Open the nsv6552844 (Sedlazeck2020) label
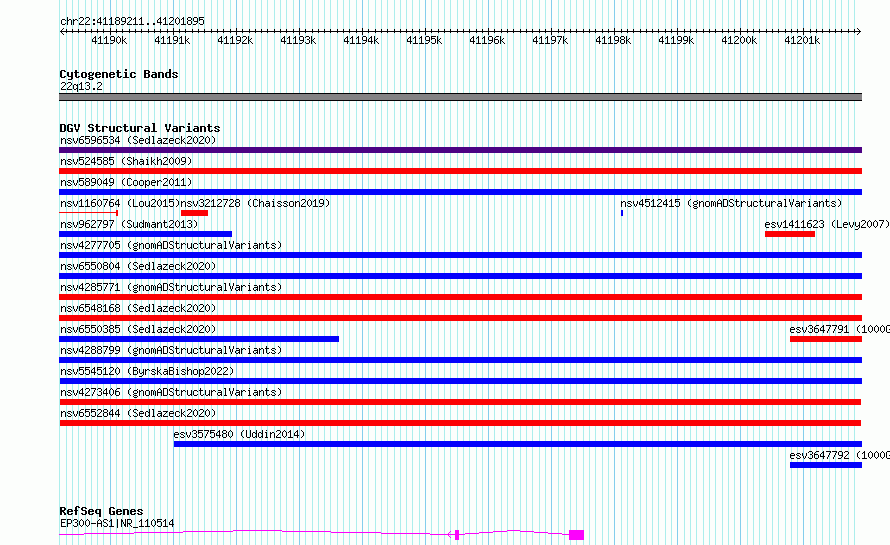Image resolution: width=890 pixels, height=545 pixels. tap(138, 413)
